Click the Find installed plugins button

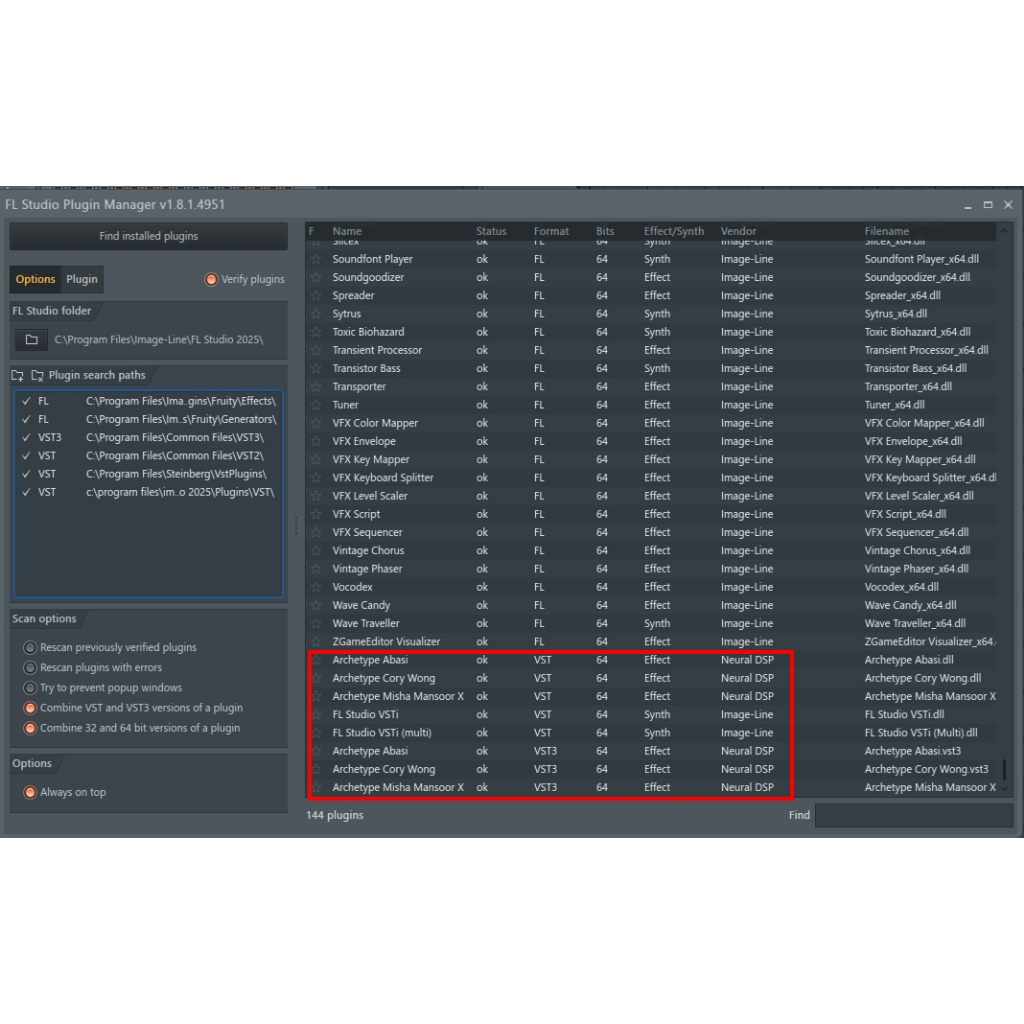pos(148,236)
